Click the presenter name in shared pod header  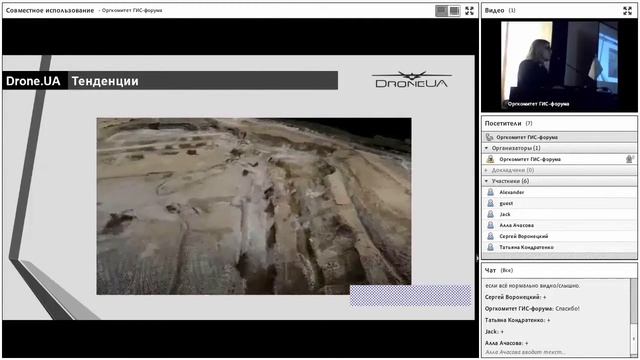132,11
